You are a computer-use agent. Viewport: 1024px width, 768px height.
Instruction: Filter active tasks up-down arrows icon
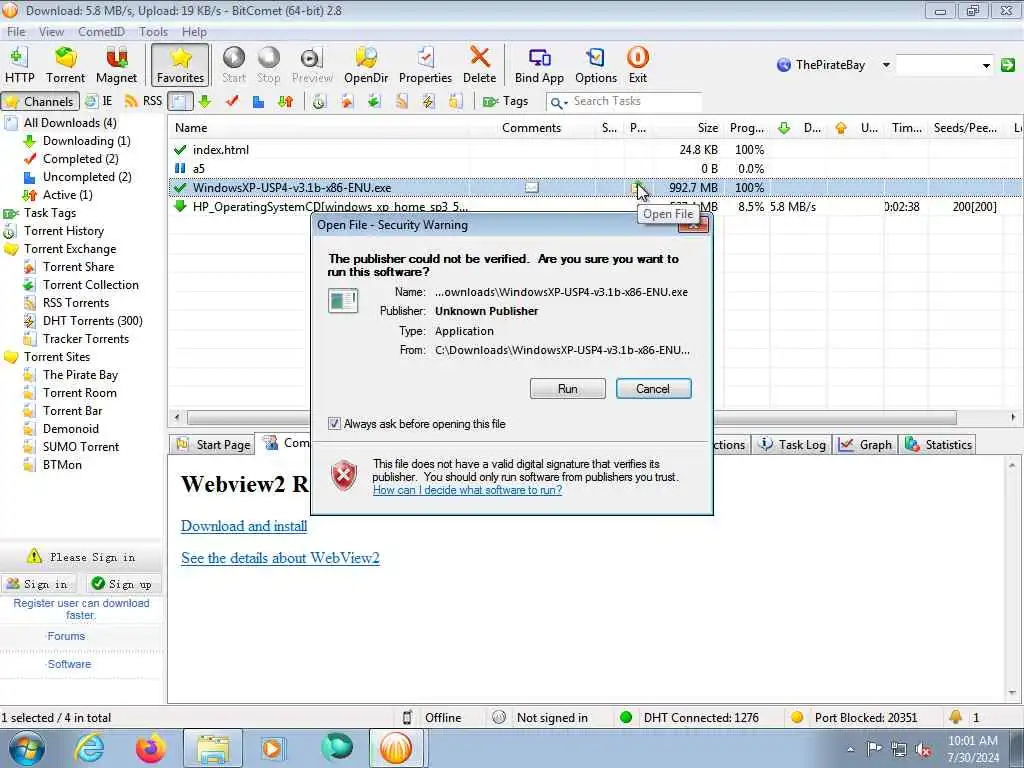[x=285, y=101]
